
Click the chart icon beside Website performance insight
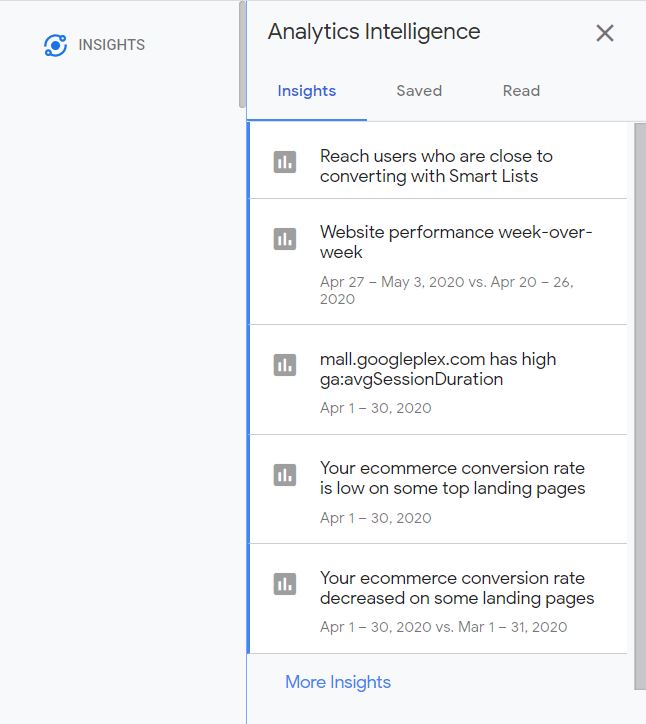285,239
